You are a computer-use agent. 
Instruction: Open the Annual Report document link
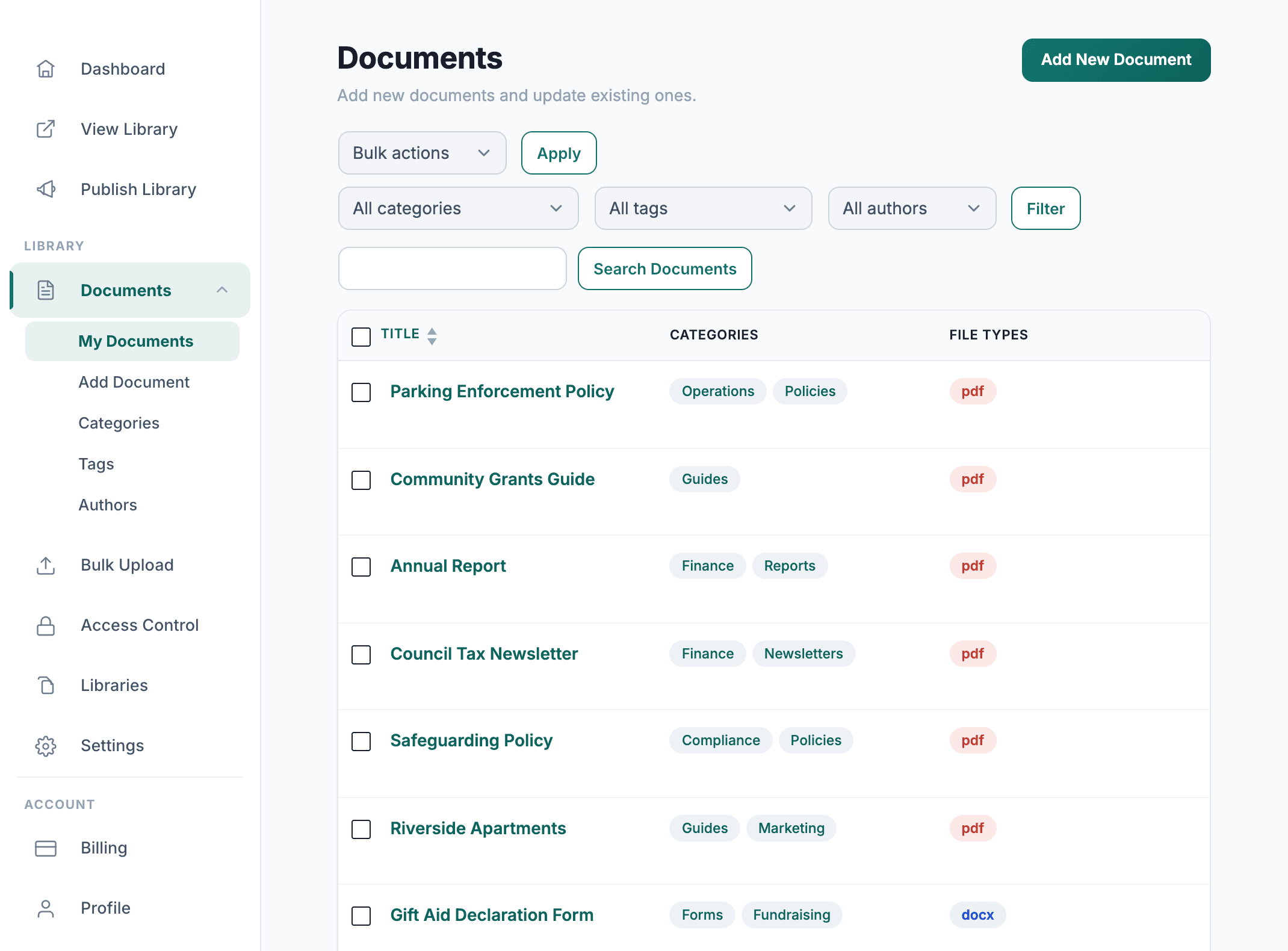tap(448, 566)
